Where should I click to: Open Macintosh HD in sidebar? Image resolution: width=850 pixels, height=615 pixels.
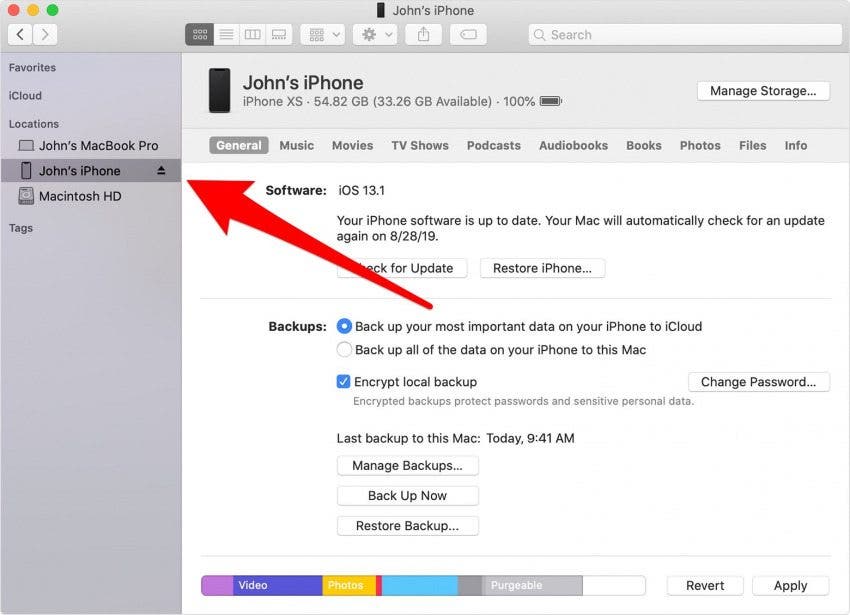coord(91,196)
